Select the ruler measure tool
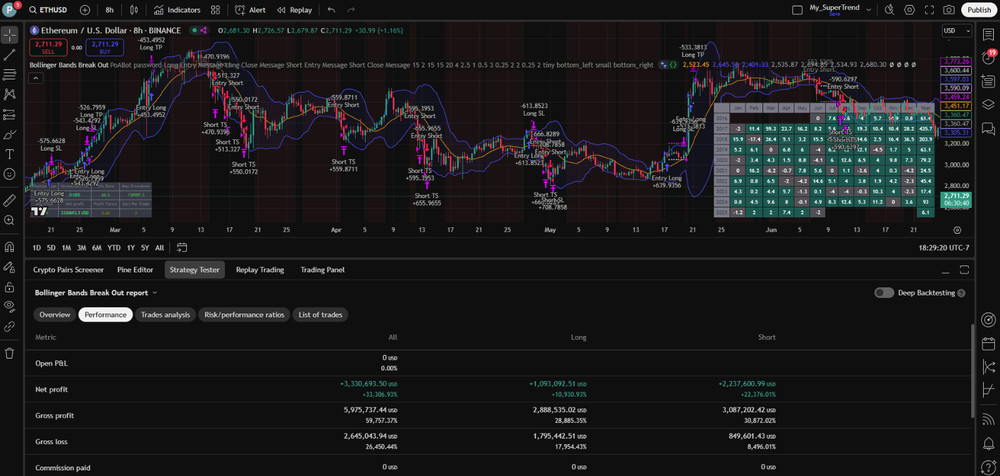1000x476 pixels. click(x=10, y=200)
